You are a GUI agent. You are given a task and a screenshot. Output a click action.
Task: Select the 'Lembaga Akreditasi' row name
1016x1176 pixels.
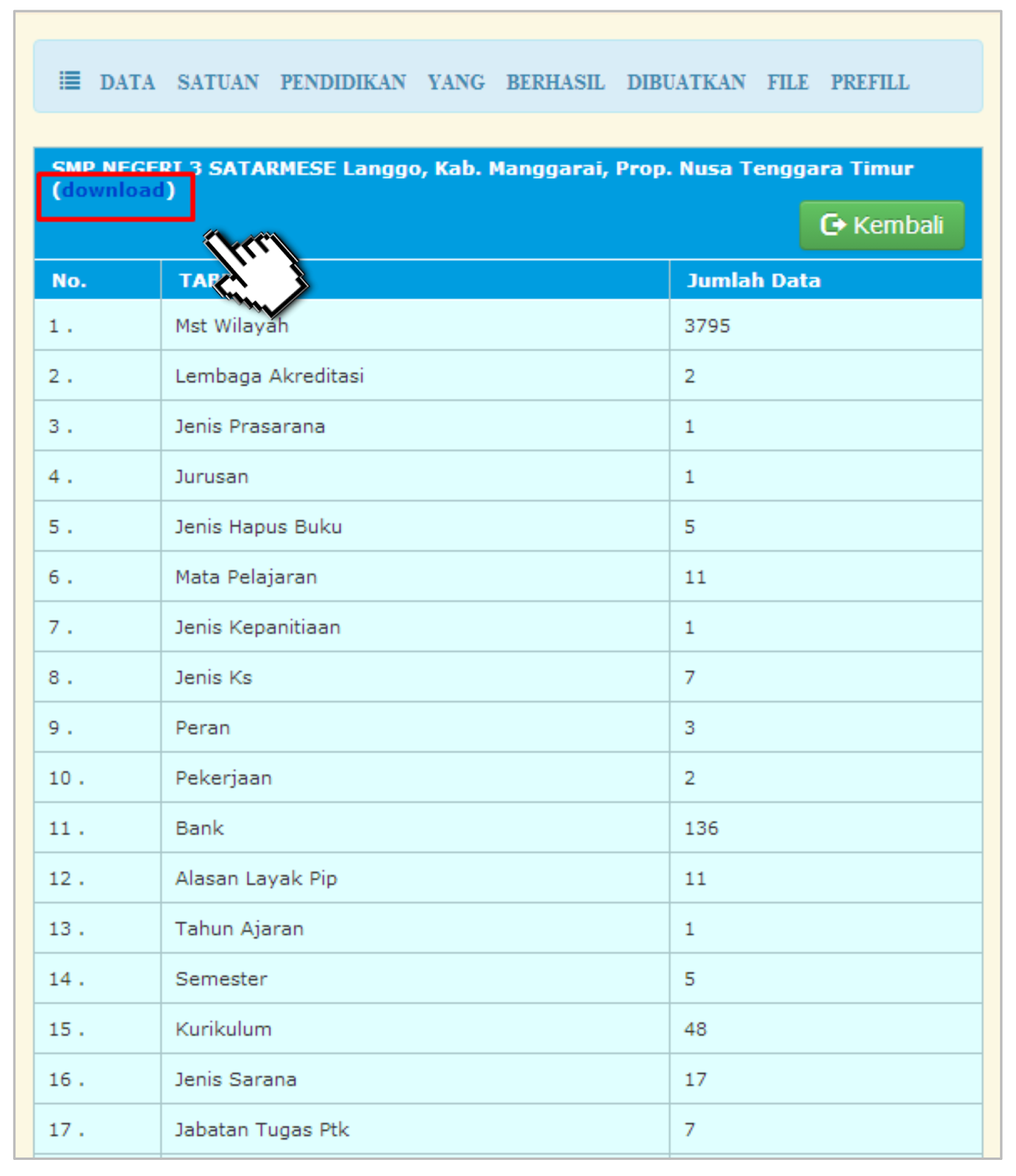click(x=269, y=376)
